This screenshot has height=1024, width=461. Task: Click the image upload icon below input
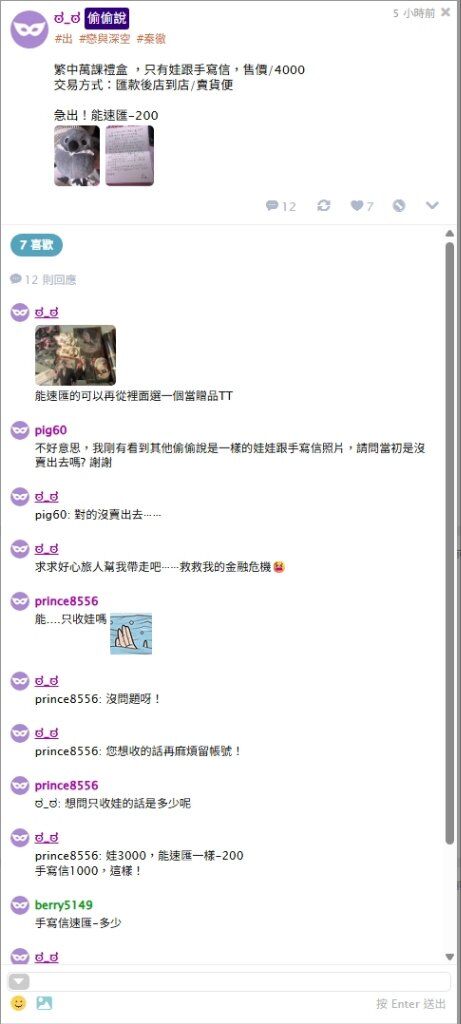coord(44,1003)
